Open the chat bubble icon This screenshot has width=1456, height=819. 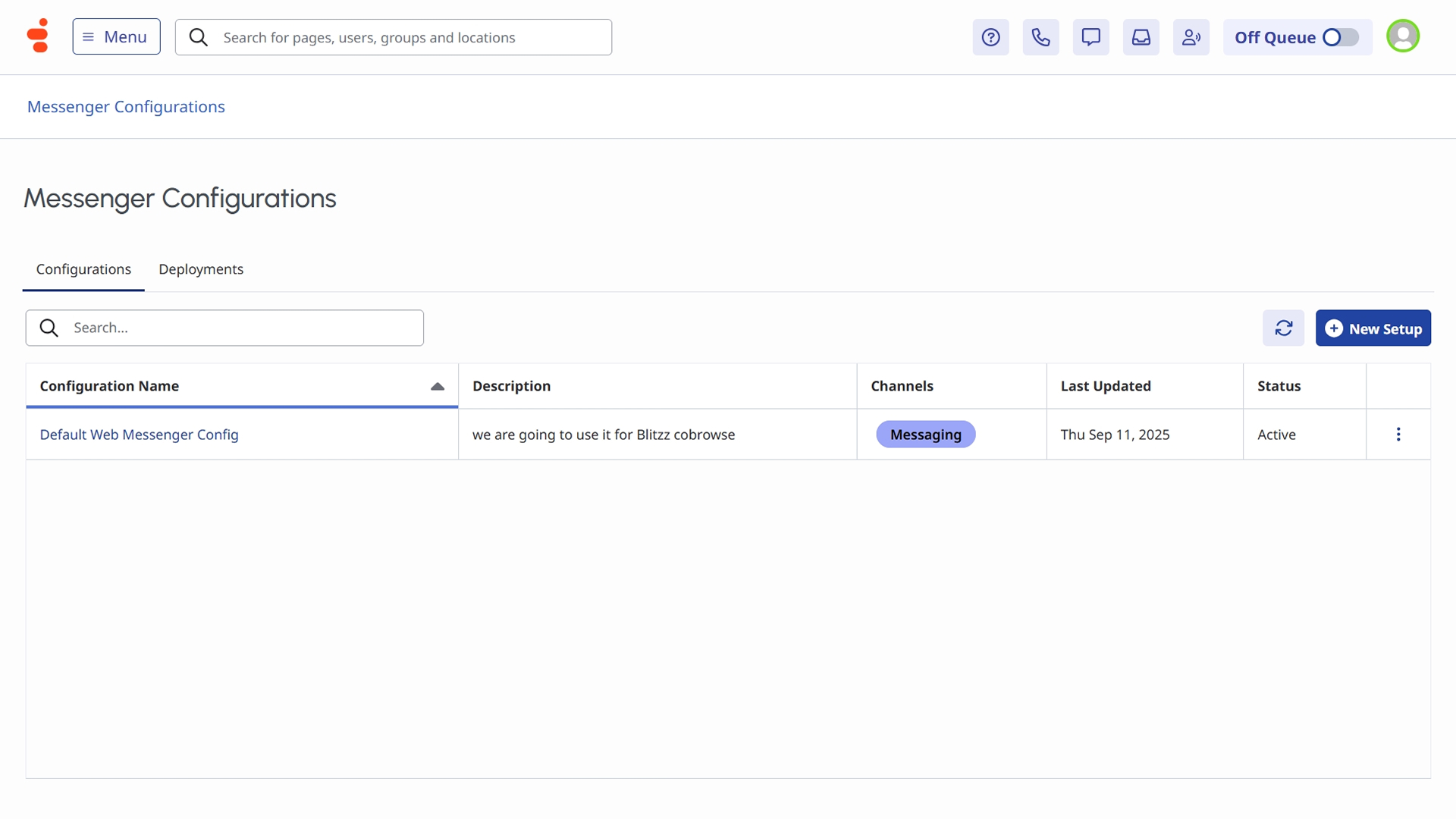[x=1090, y=37]
